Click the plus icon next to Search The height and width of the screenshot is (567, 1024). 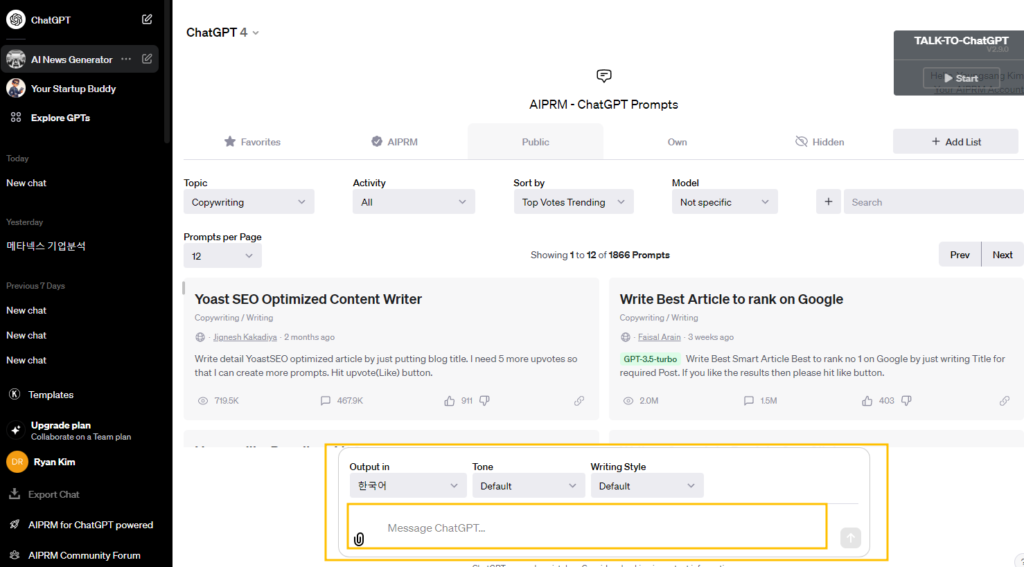tap(828, 202)
